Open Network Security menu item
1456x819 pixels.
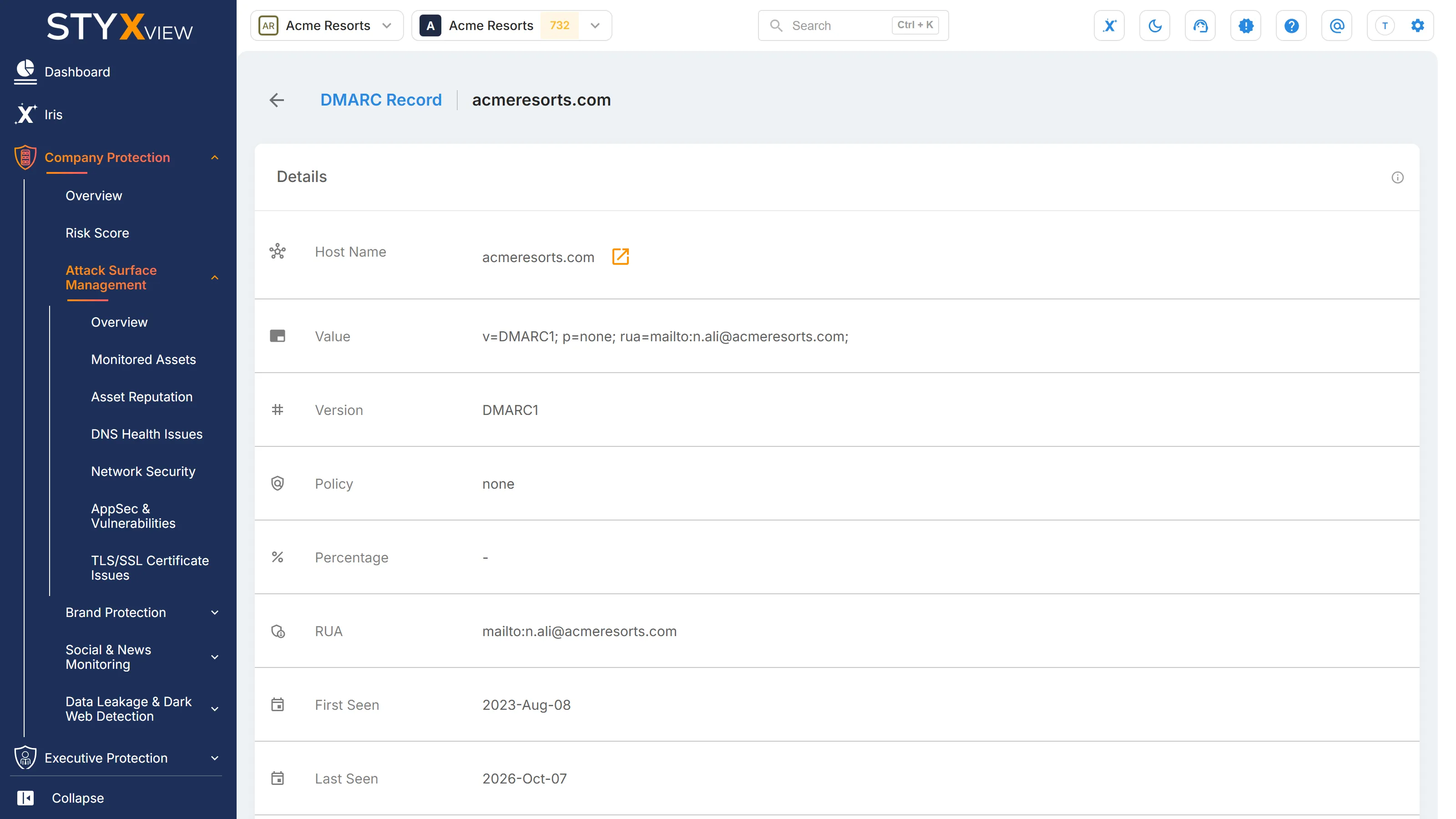pos(143,471)
